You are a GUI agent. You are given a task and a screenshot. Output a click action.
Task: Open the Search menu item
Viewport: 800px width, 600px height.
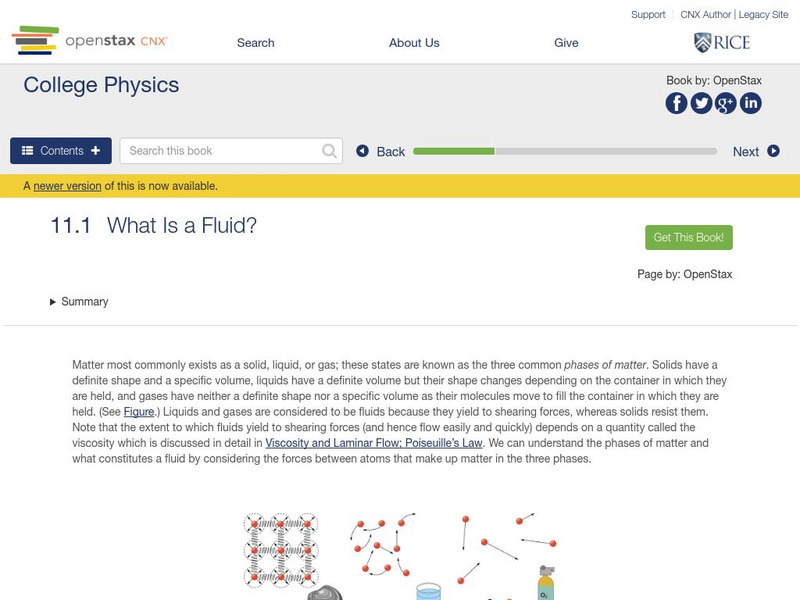pos(256,43)
